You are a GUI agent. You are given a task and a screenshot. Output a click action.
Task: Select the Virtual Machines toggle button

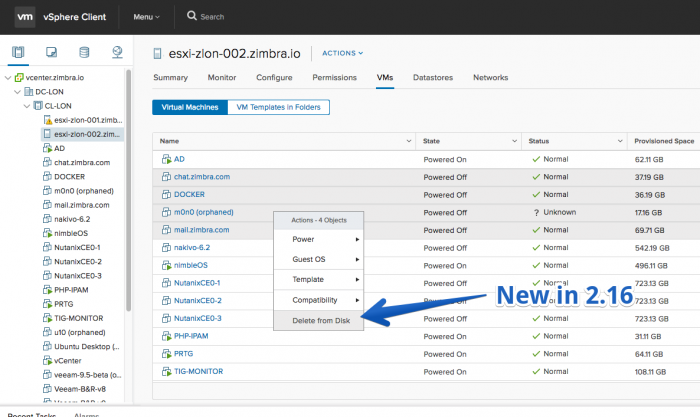click(190, 107)
